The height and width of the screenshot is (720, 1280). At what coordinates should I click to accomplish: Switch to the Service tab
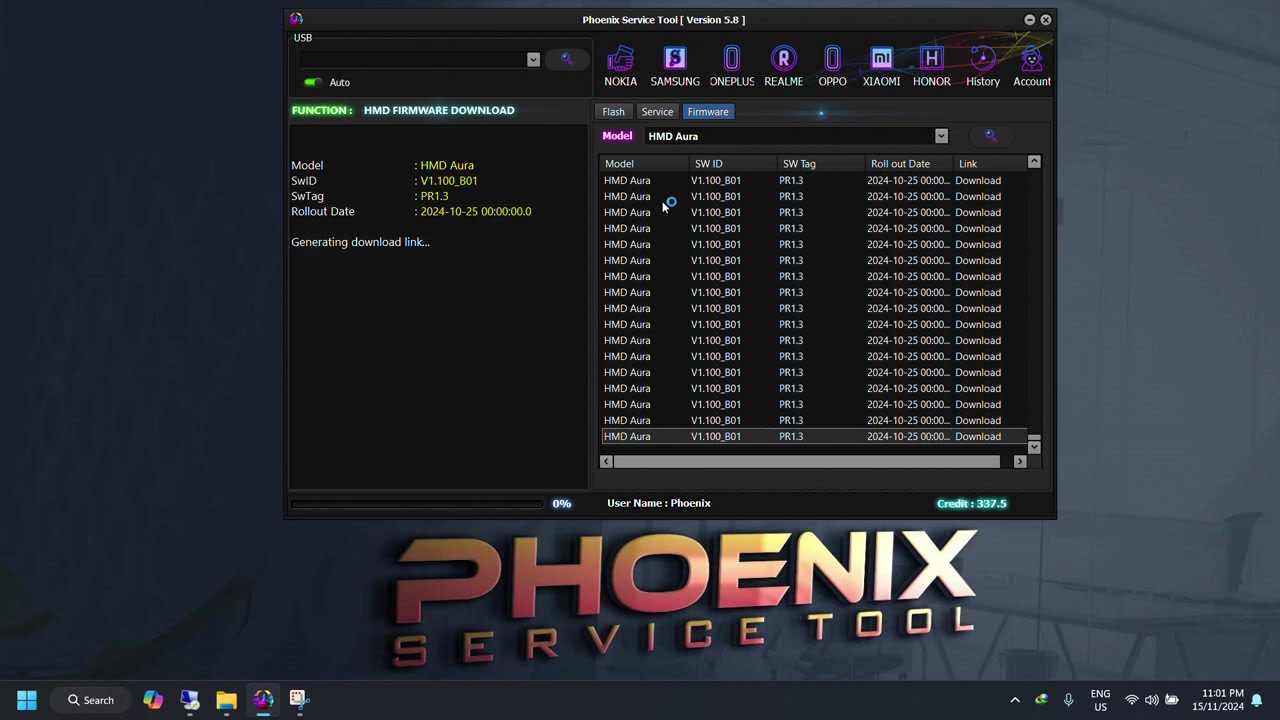pyautogui.click(x=657, y=112)
